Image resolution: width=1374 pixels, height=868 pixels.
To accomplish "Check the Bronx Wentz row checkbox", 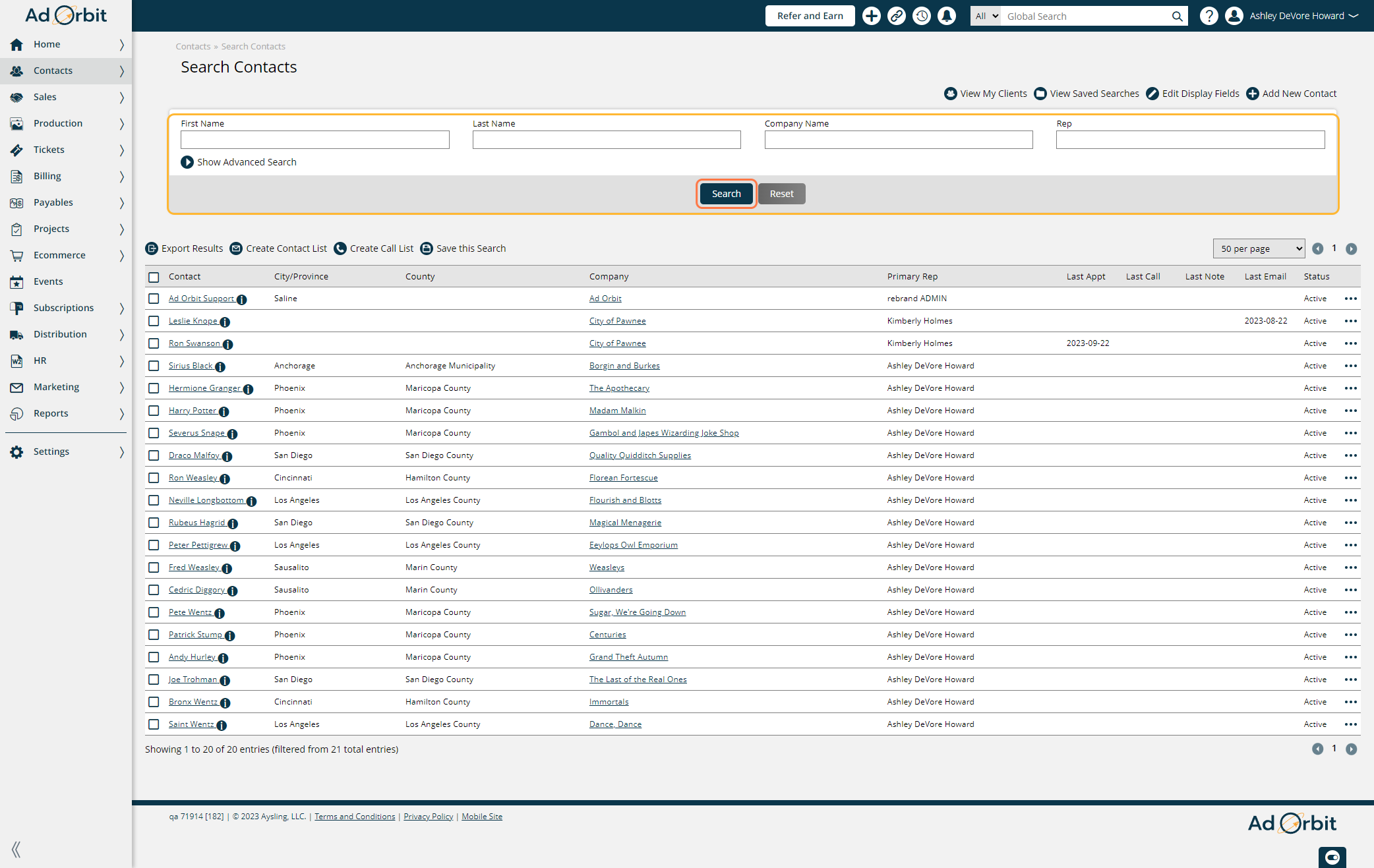I will pyautogui.click(x=154, y=702).
